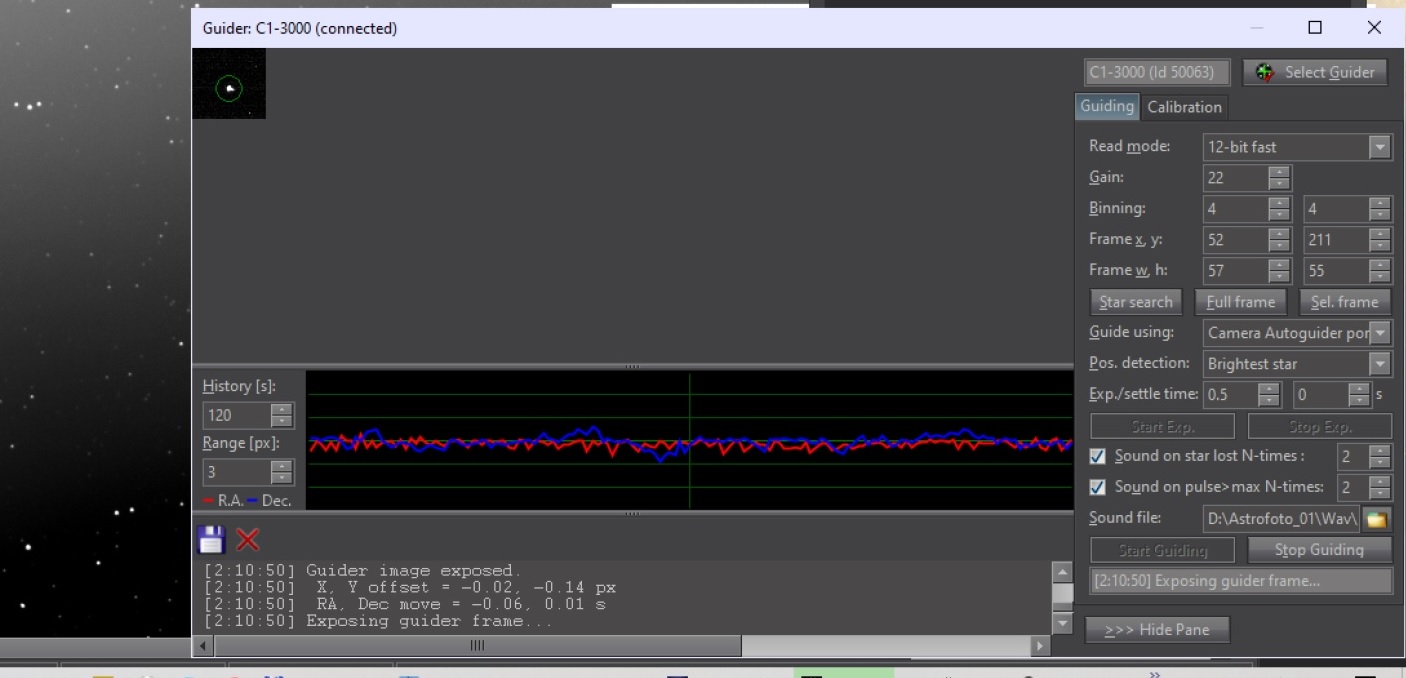Click the Hide Pane button
Viewport: 1406px width, 678px height.
click(1157, 630)
